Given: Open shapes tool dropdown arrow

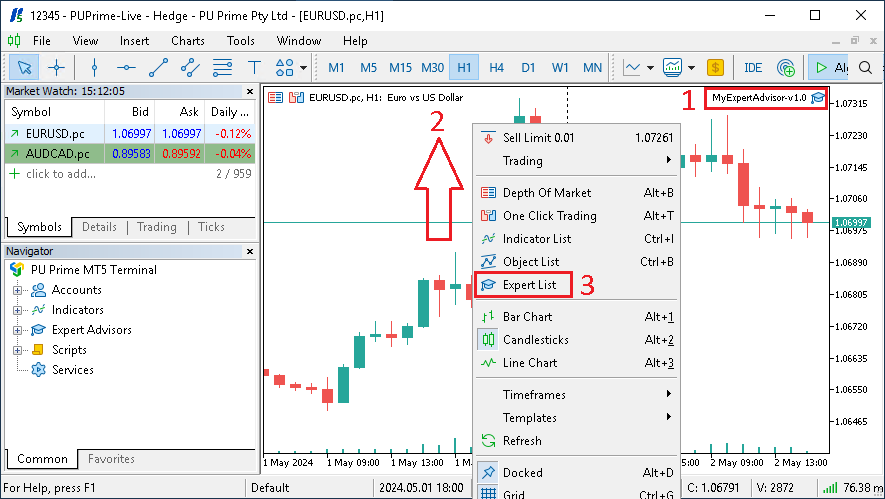Looking at the screenshot, I should (x=304, y=68).
